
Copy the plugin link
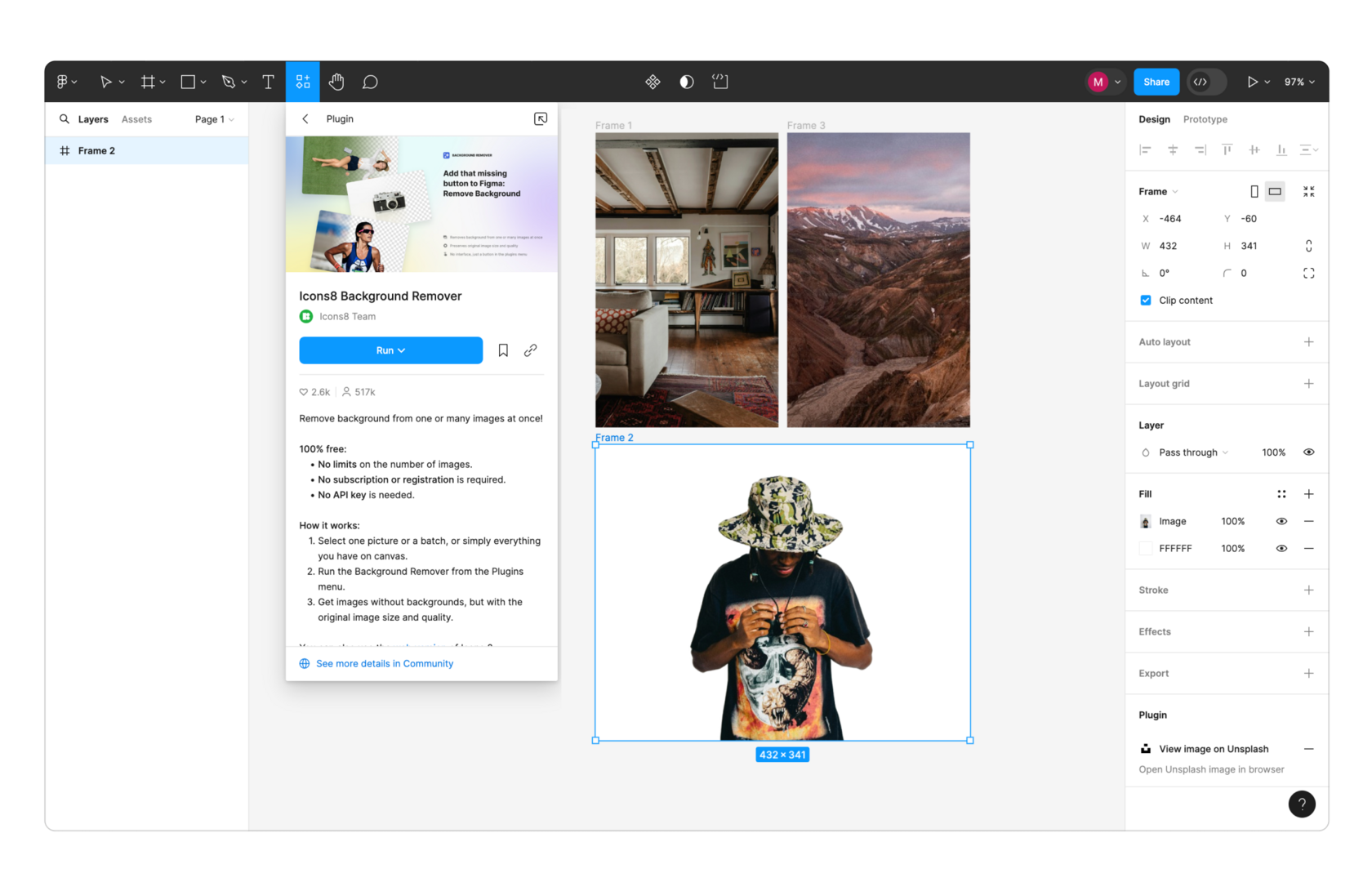[530, 350]
